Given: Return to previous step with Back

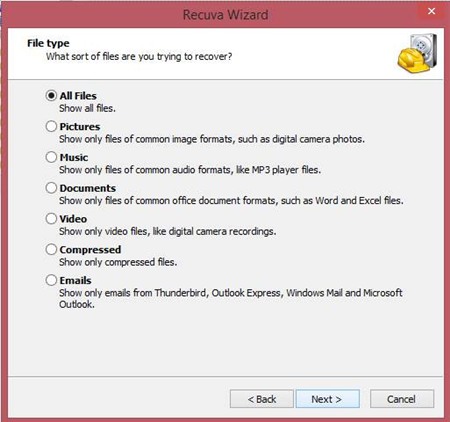Looking at the screenshot, I should [262, 399].
